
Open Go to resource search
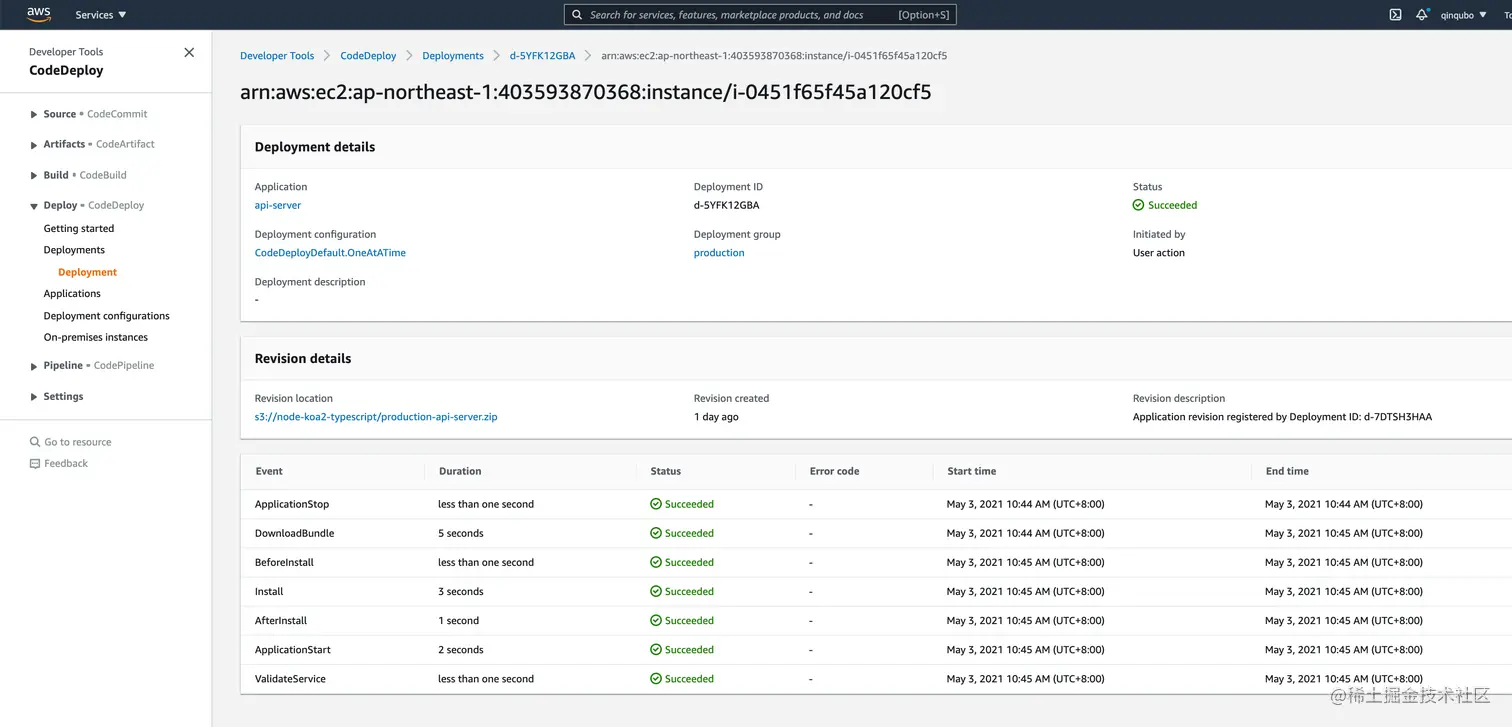(70, 441)
